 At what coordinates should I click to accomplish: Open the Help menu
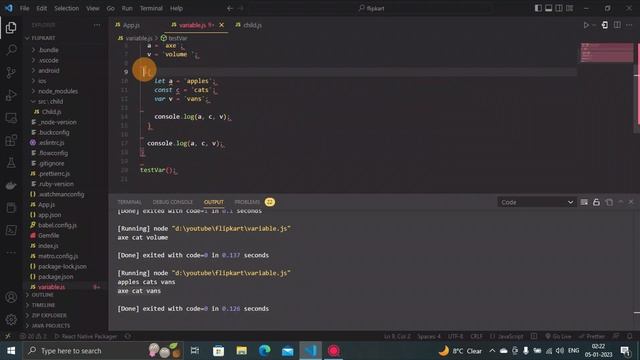(176, 8)
